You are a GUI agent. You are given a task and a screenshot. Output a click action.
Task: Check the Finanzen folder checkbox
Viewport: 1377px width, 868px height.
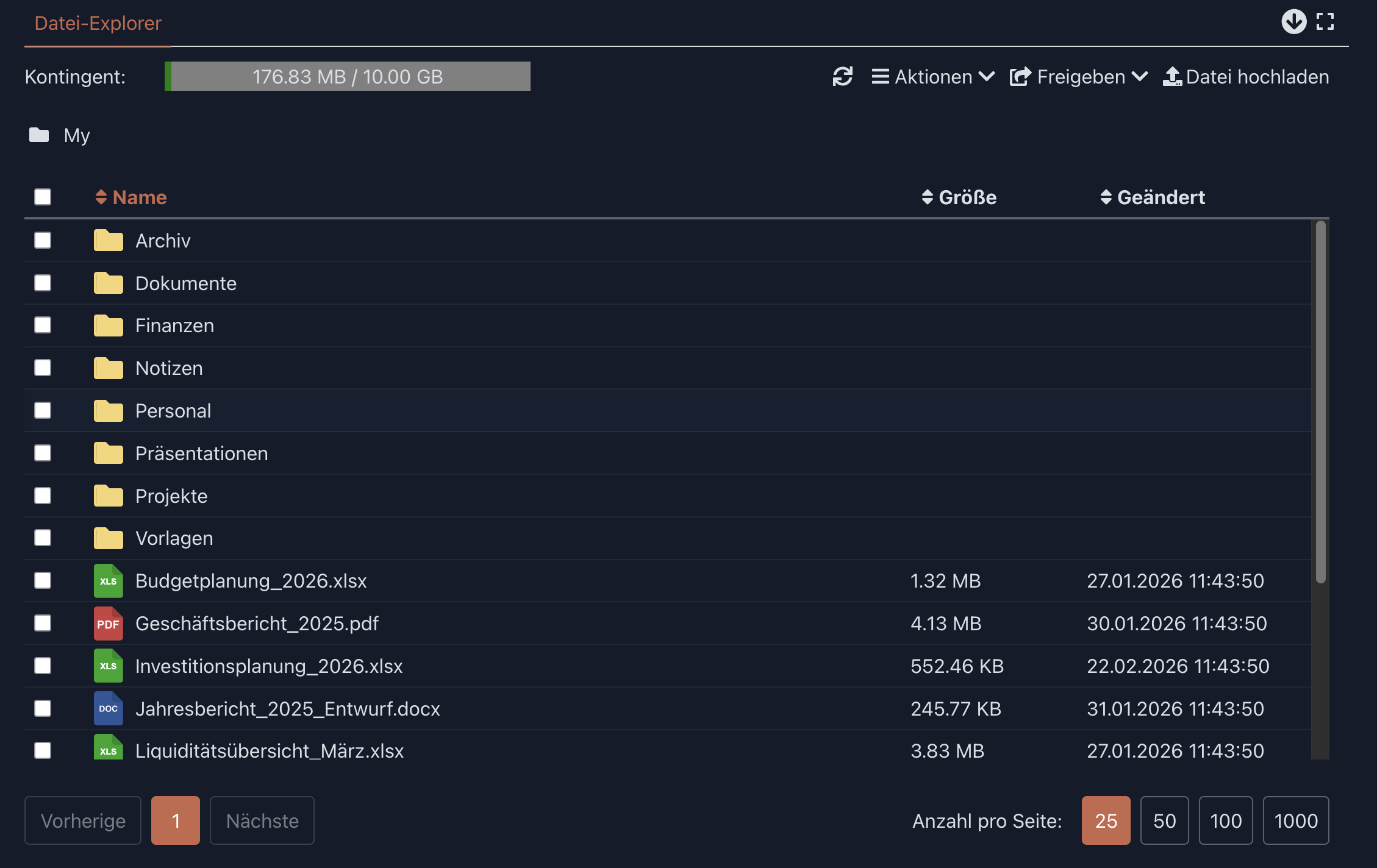43,325
